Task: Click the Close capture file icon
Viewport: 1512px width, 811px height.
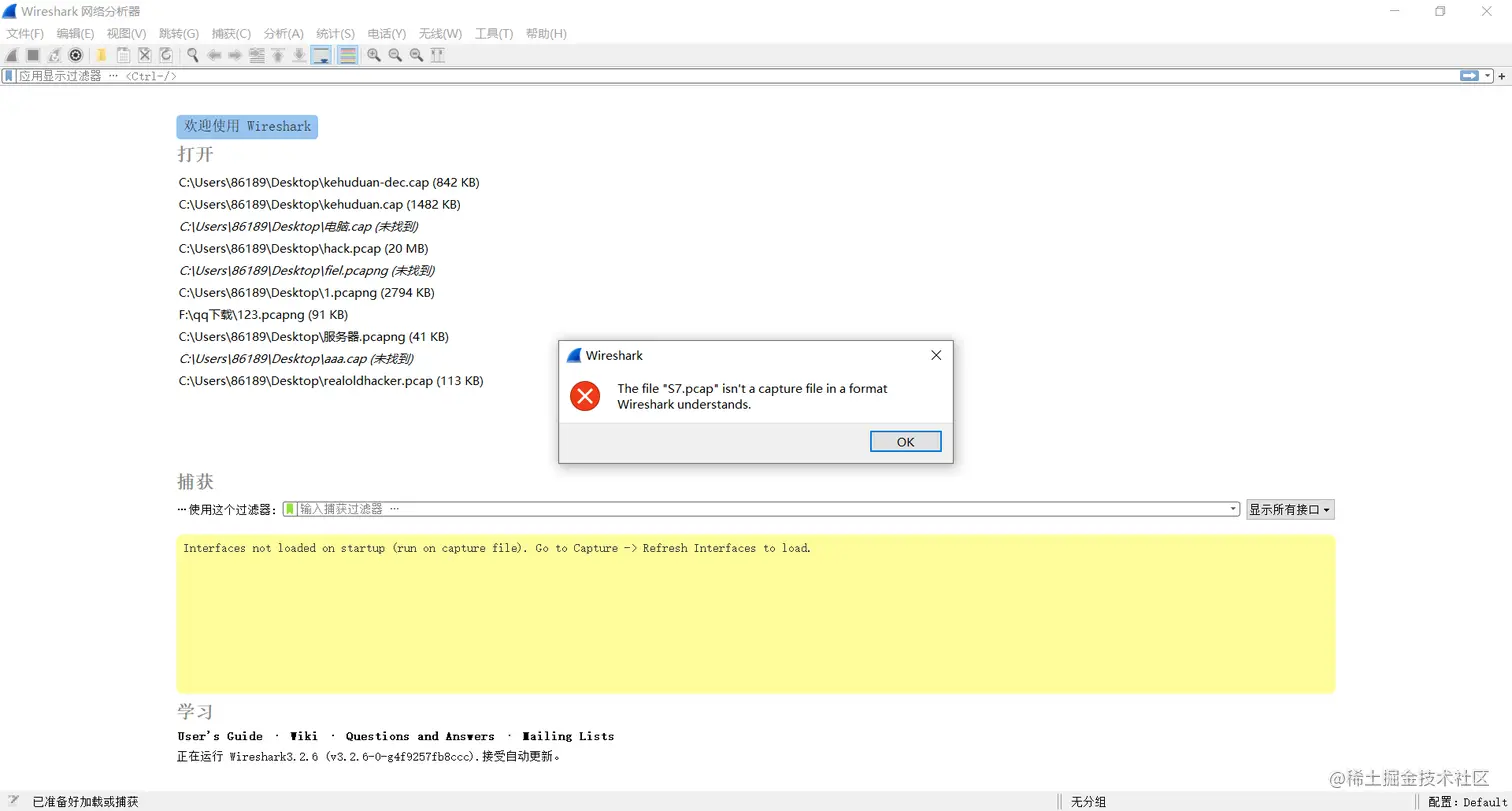Action: click(144, 55)
